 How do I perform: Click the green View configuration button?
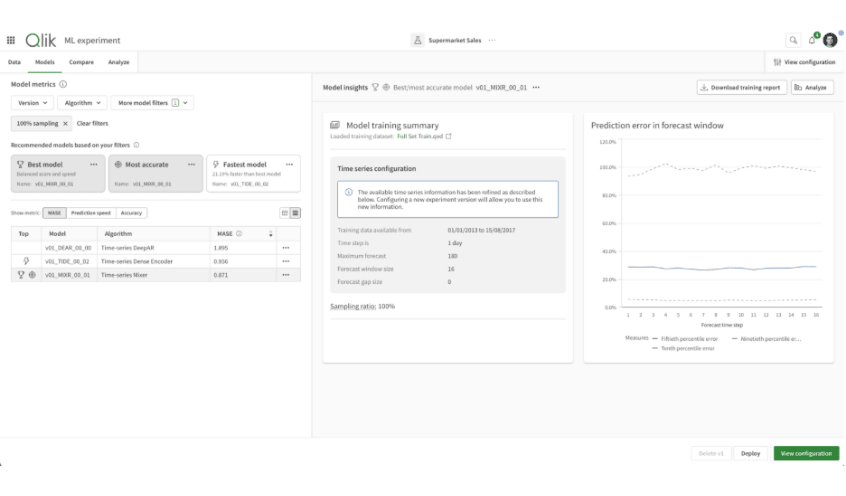point(806,453)
